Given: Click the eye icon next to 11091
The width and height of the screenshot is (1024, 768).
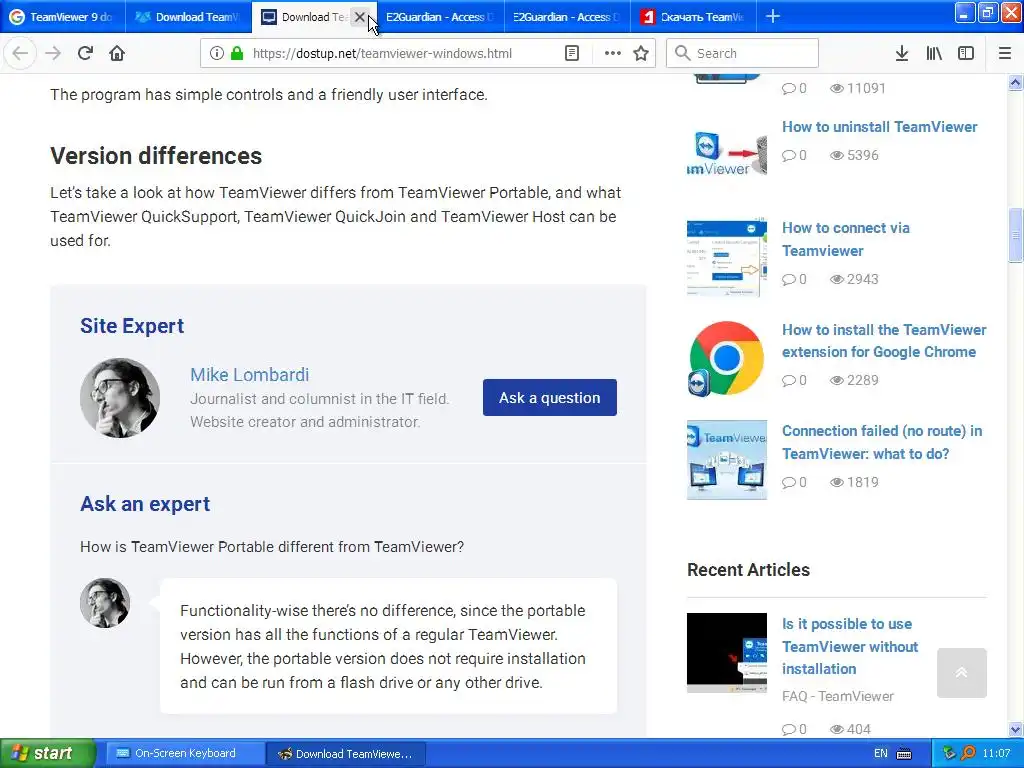Looking at the screenshot, I should coord(837,88).
